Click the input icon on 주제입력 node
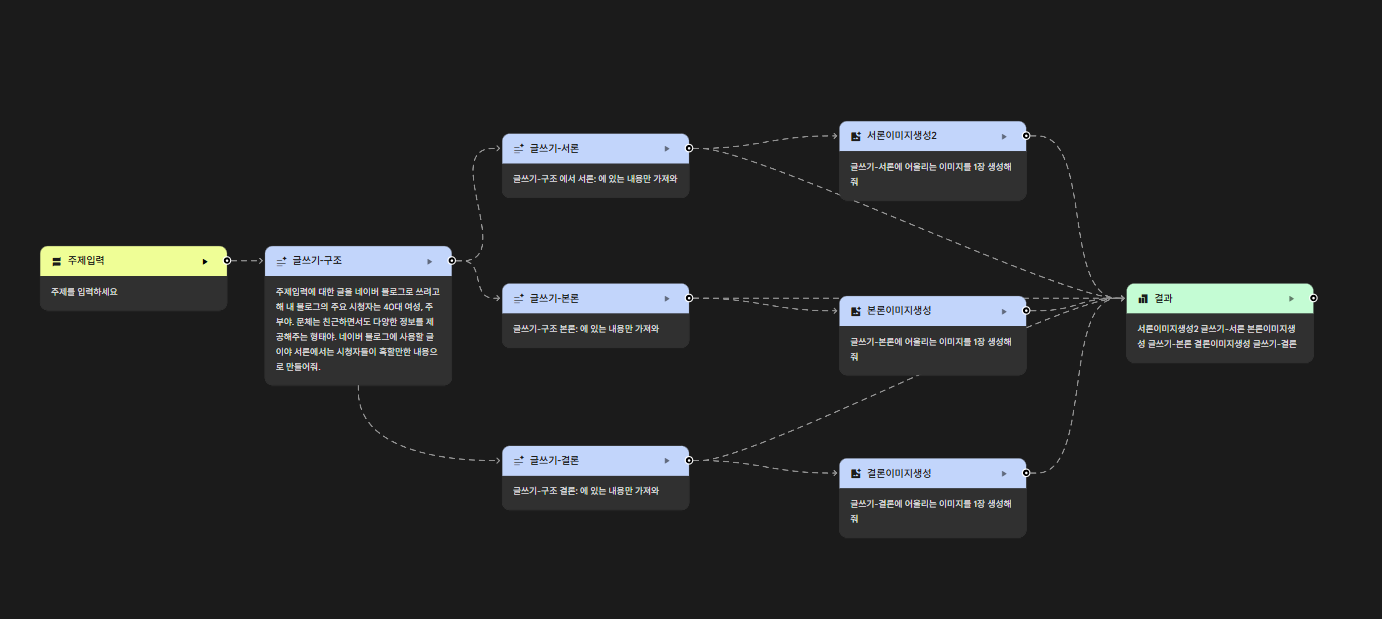 (x=56, y=260)
